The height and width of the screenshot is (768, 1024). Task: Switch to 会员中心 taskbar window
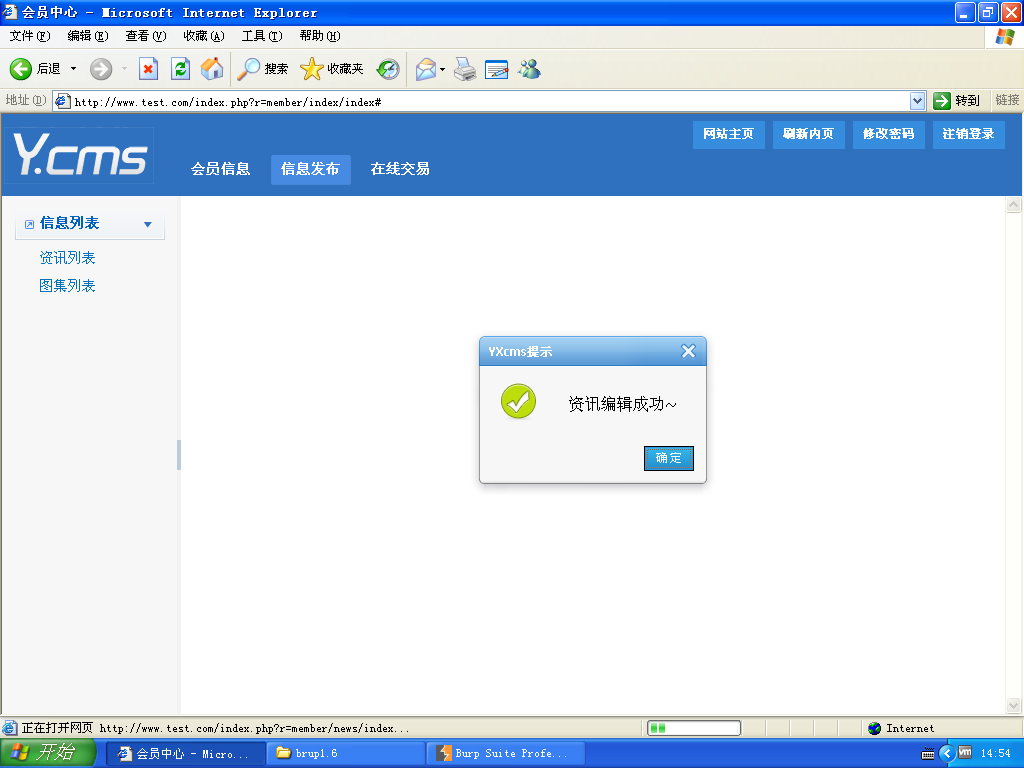185,754
